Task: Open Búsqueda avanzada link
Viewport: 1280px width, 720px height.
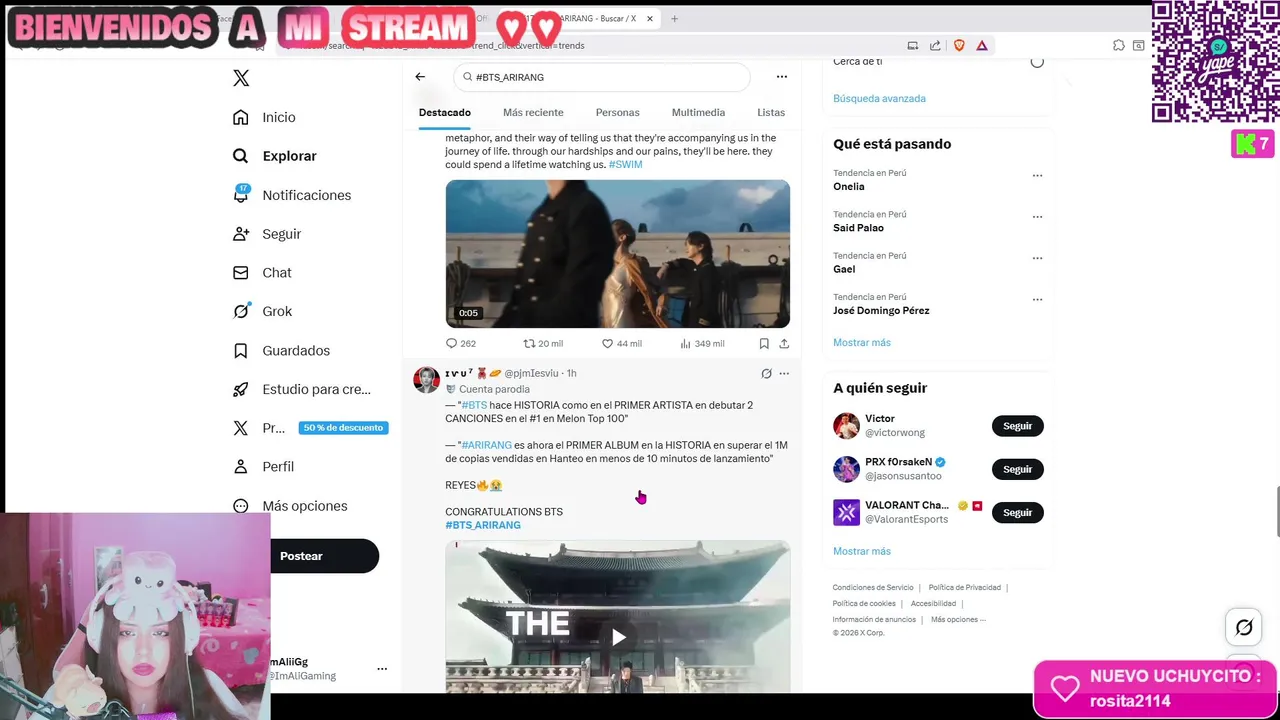Action: point(879,98)
